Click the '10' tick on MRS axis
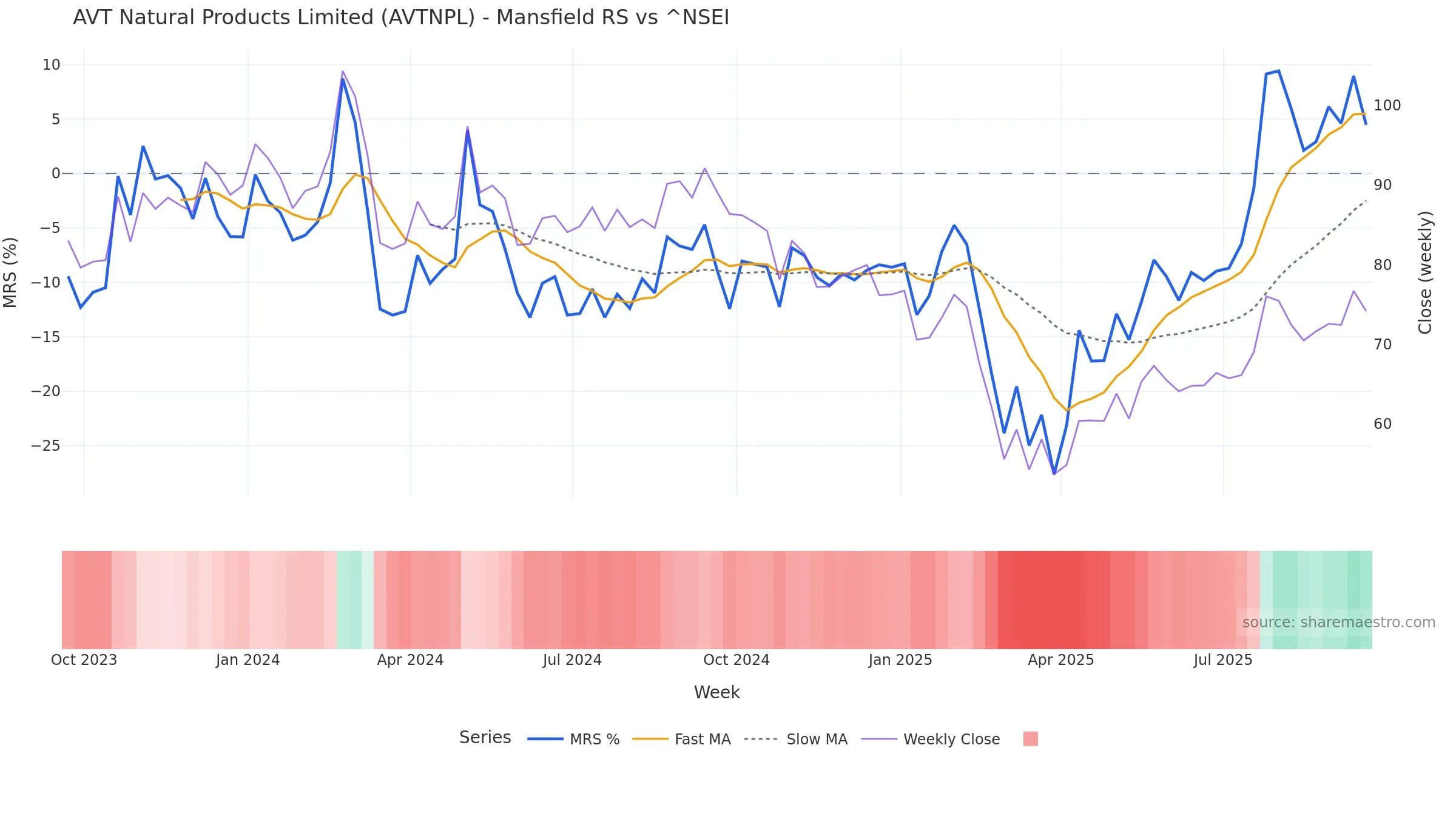This screenshot has height=819, width=1456. click(52, 65)
